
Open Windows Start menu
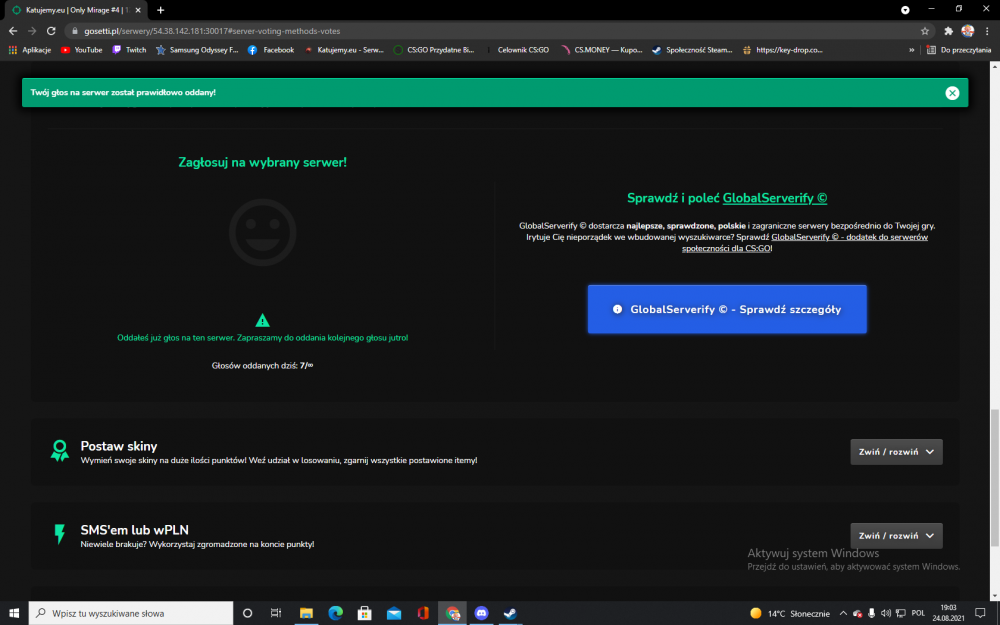point(13,614)
